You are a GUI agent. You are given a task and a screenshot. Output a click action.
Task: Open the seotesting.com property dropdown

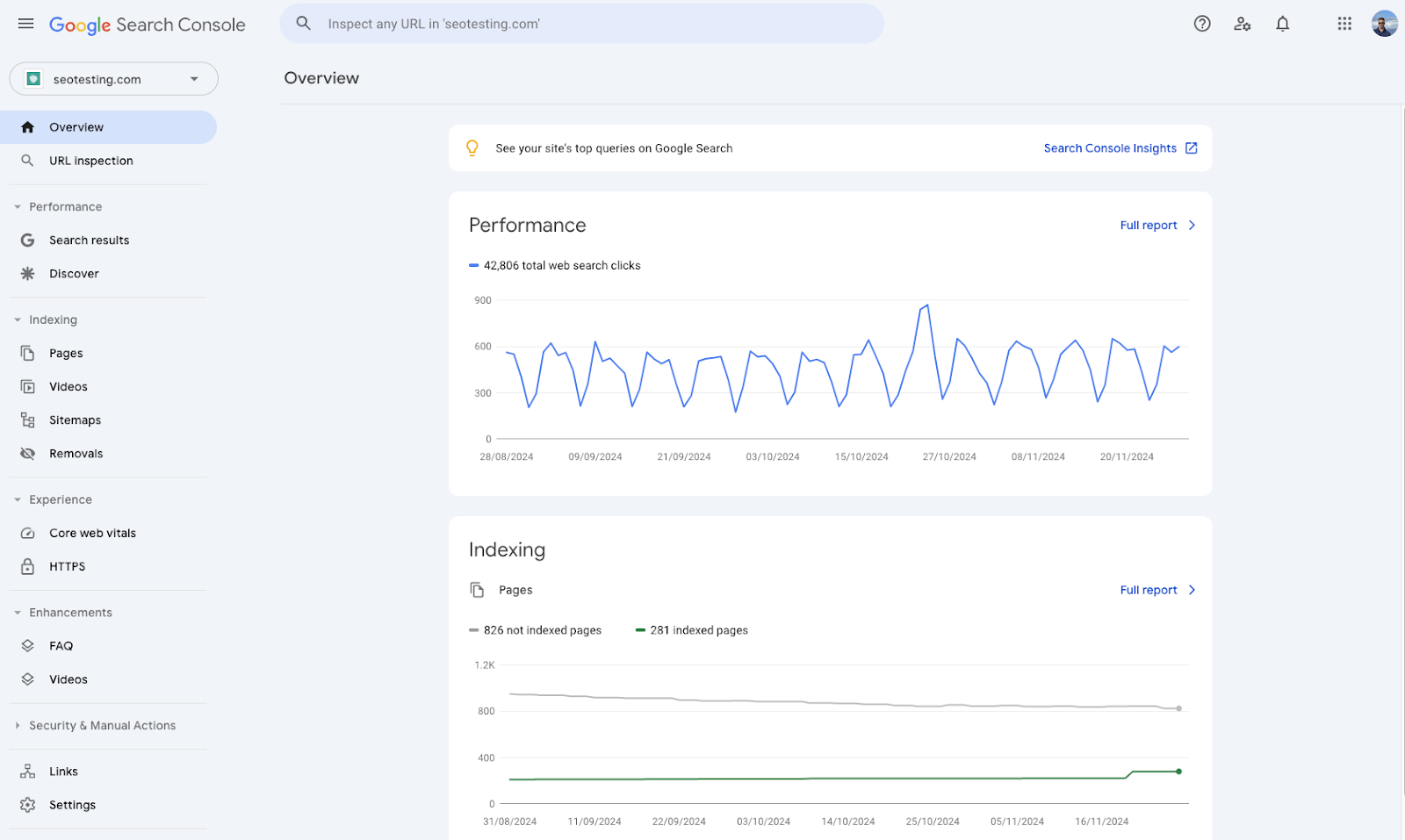coord(113,79)
